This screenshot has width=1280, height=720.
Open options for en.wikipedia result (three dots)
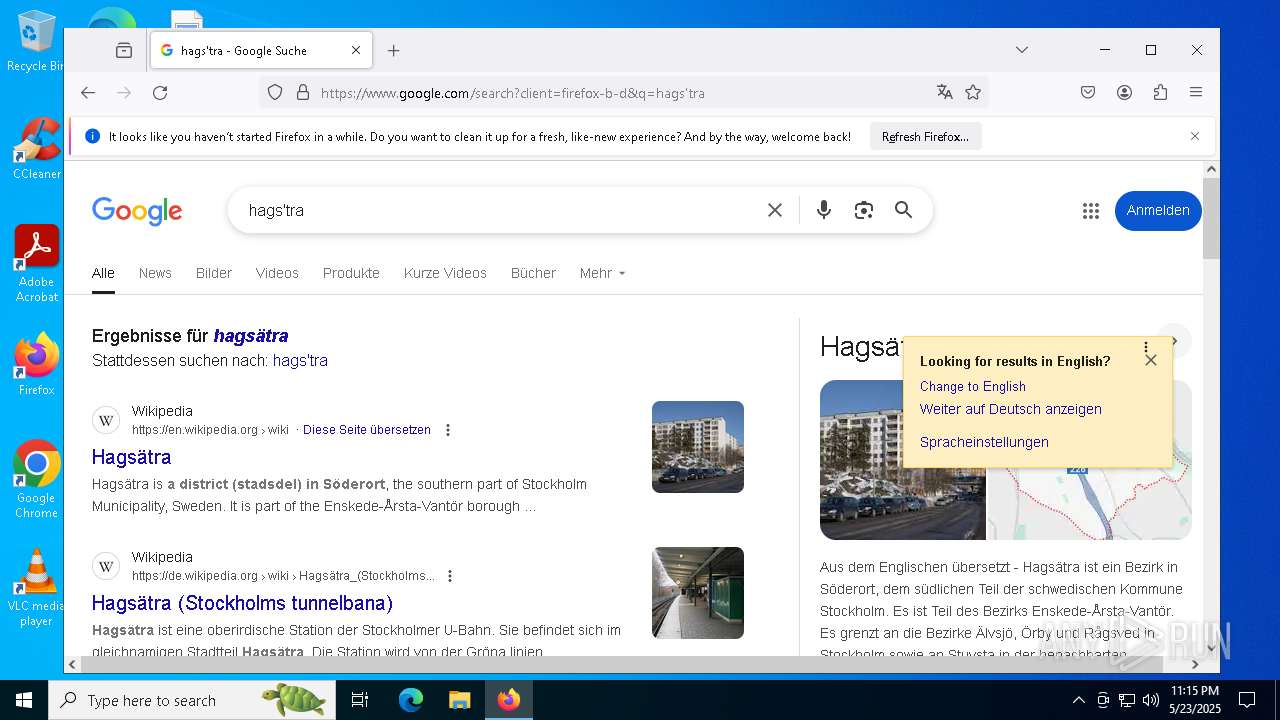(448, 430)
